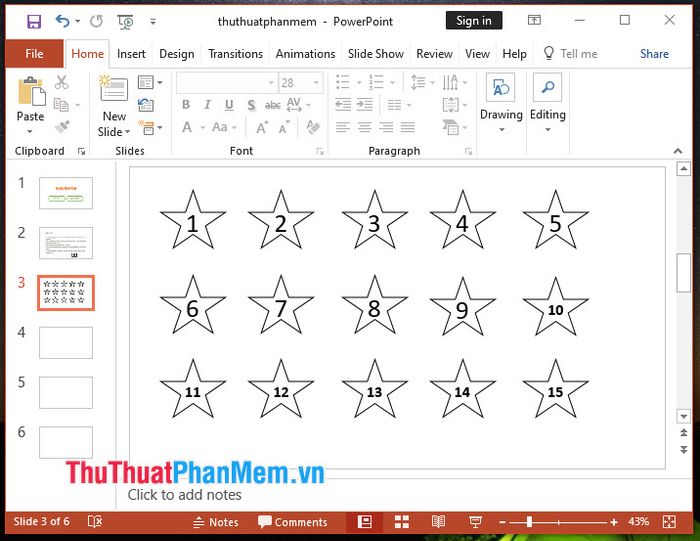Select the Format Painter brush
700x541 pixels.
(x=62, y=127)
